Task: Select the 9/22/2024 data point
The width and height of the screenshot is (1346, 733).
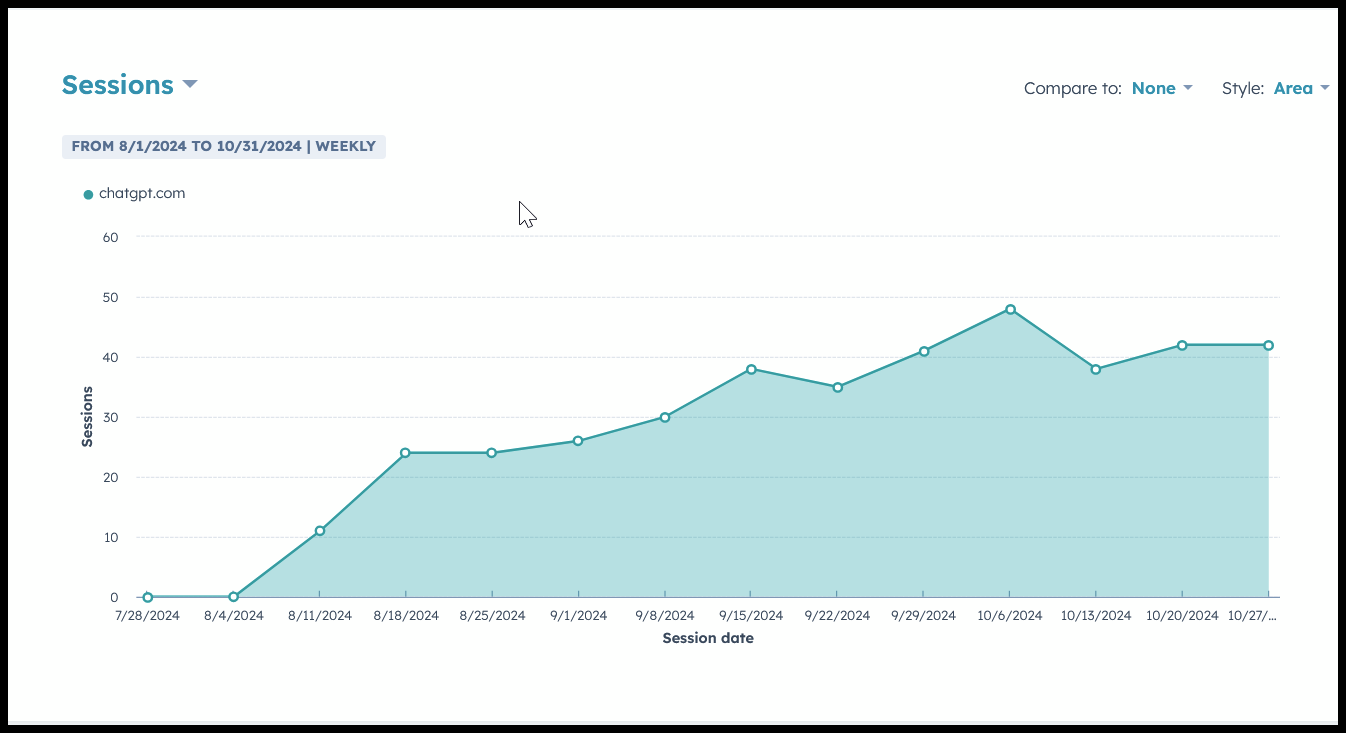Action: pos(837,387)
